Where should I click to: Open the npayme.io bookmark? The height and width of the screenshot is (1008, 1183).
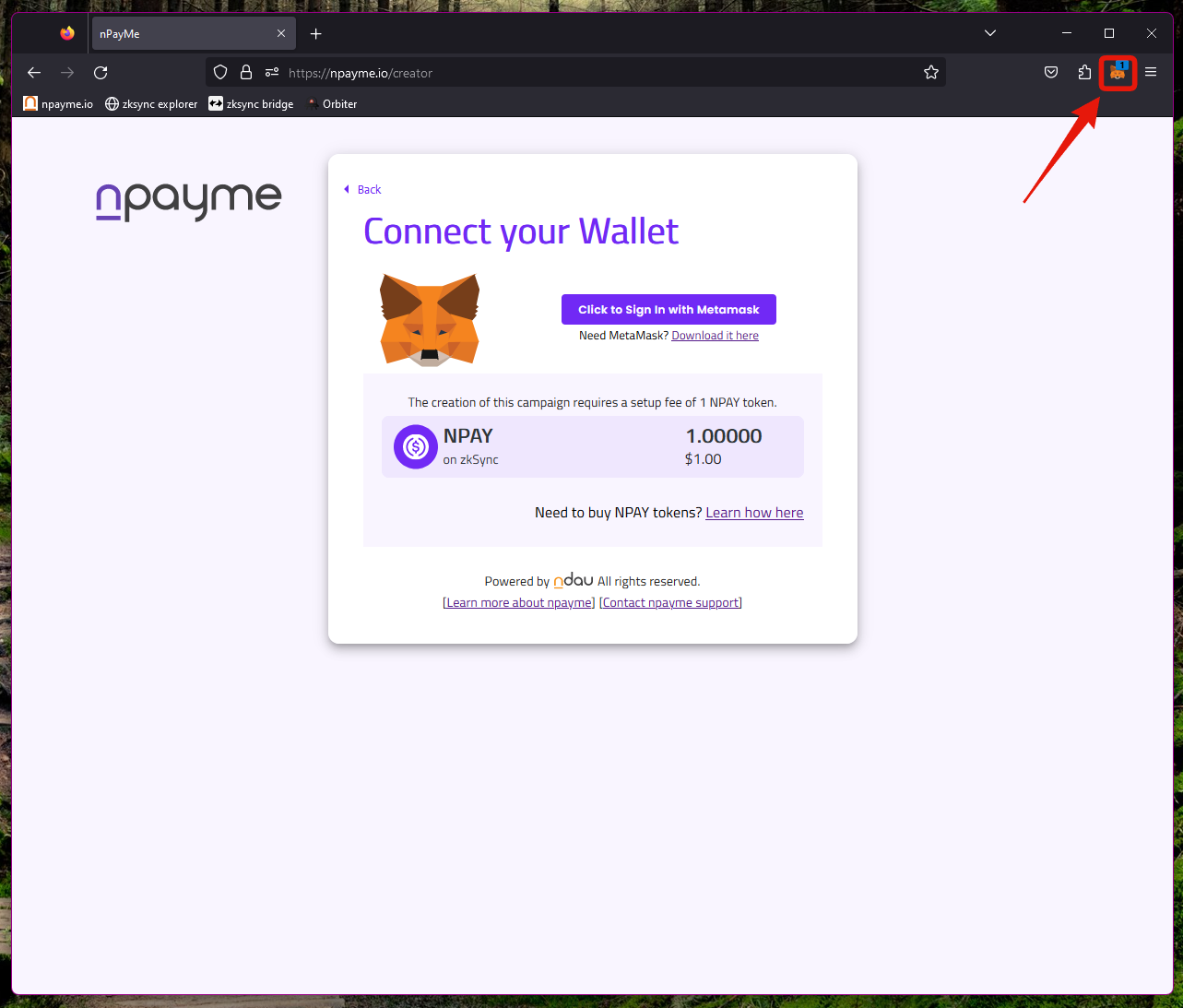tap(58, 103)
